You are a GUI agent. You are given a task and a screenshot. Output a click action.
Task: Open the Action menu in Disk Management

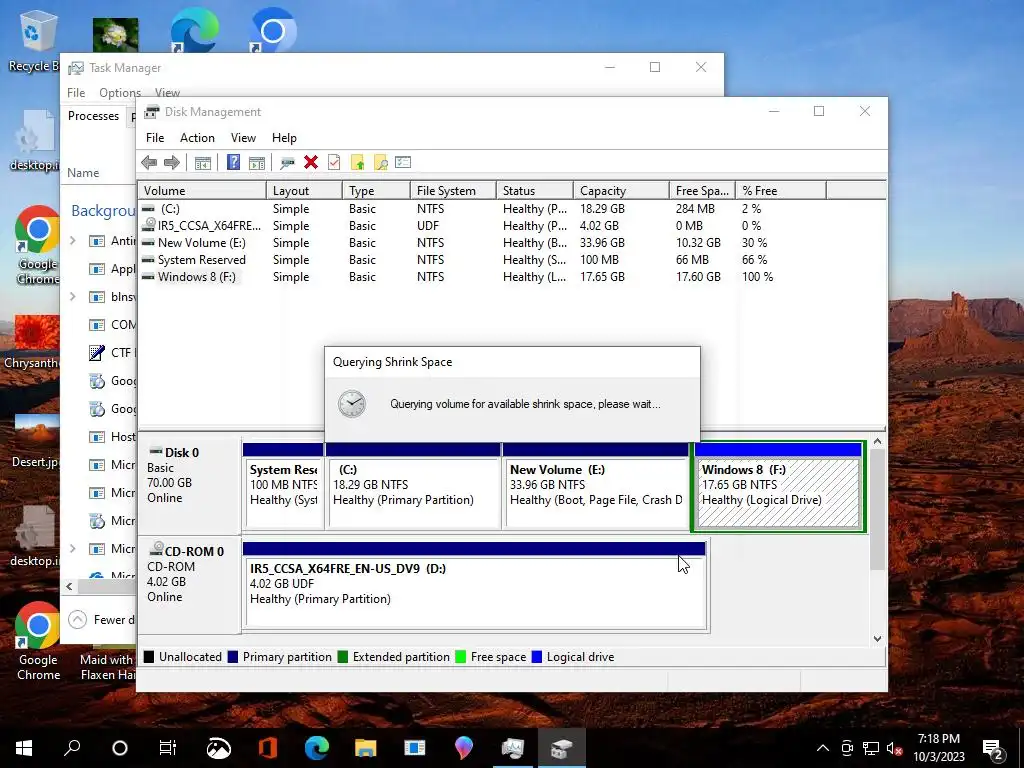(197, 138)
